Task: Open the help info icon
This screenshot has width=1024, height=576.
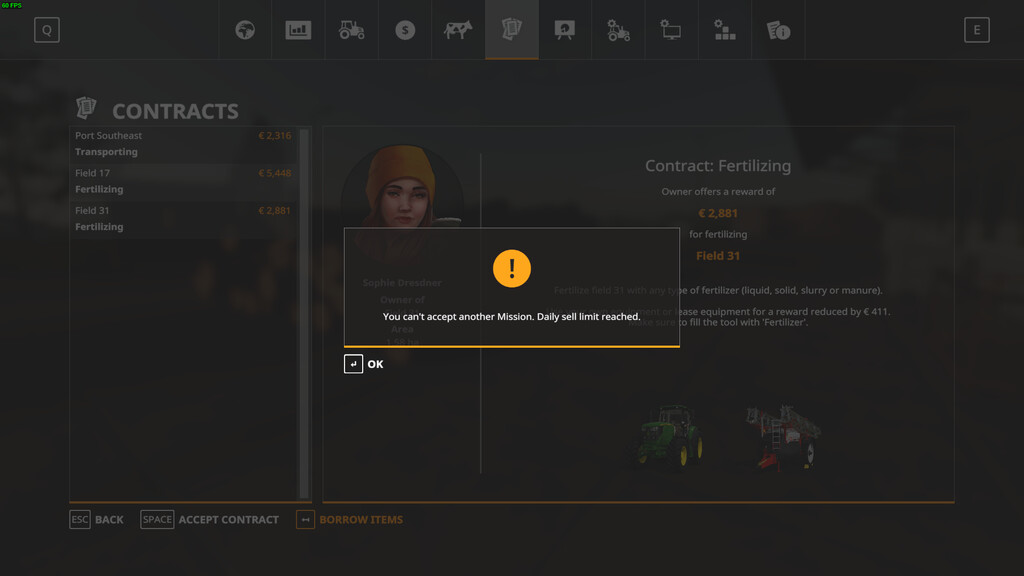Action: point(778,30)
